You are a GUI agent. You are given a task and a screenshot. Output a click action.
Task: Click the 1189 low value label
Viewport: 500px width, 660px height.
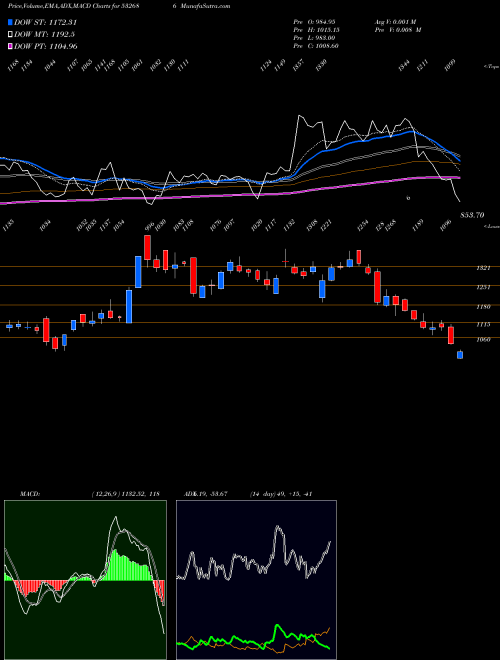click(x=419, y=225)
